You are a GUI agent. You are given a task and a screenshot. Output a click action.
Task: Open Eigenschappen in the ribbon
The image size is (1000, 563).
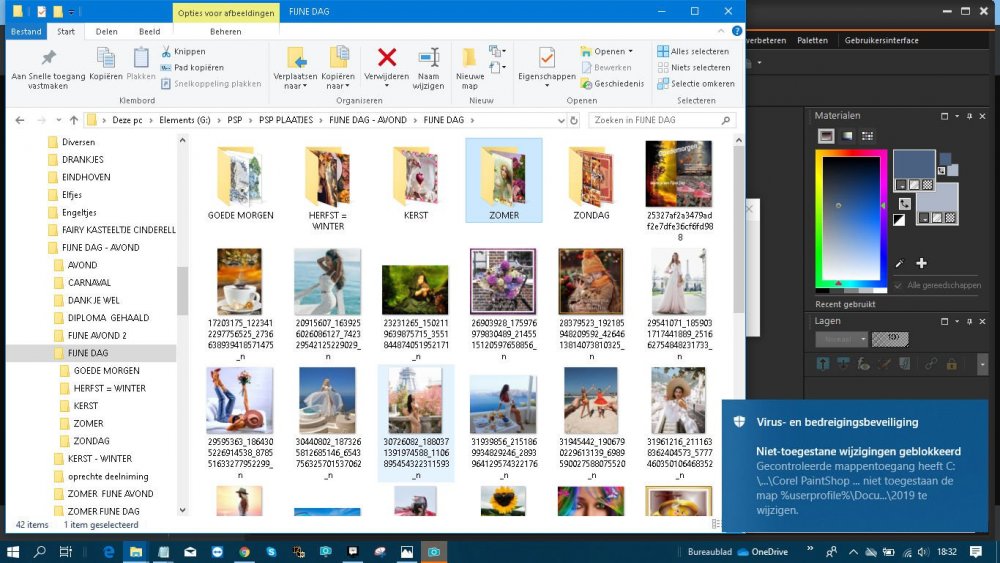pyautogui.click(x=546, y=59)
